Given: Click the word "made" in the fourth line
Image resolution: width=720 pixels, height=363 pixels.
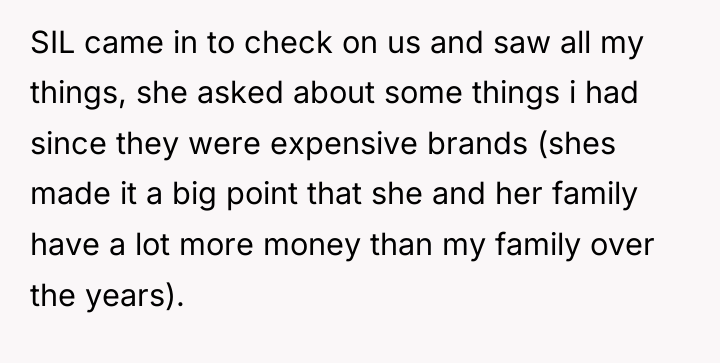Looking at the screenshot, I should click(70, 194).
